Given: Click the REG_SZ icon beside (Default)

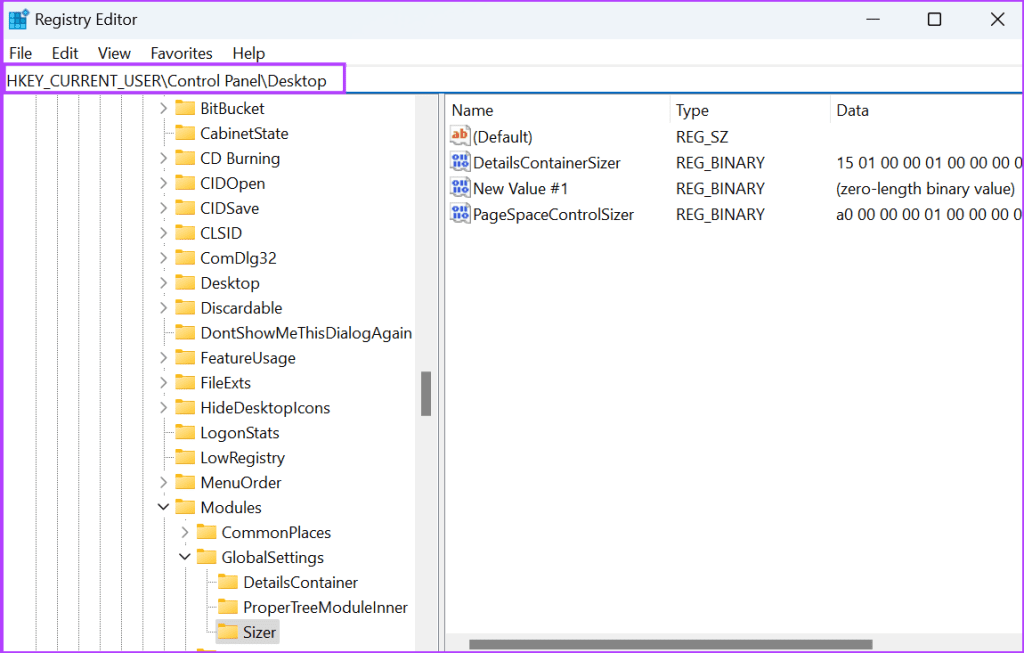Looking at the screenshot, I should 458,136.
